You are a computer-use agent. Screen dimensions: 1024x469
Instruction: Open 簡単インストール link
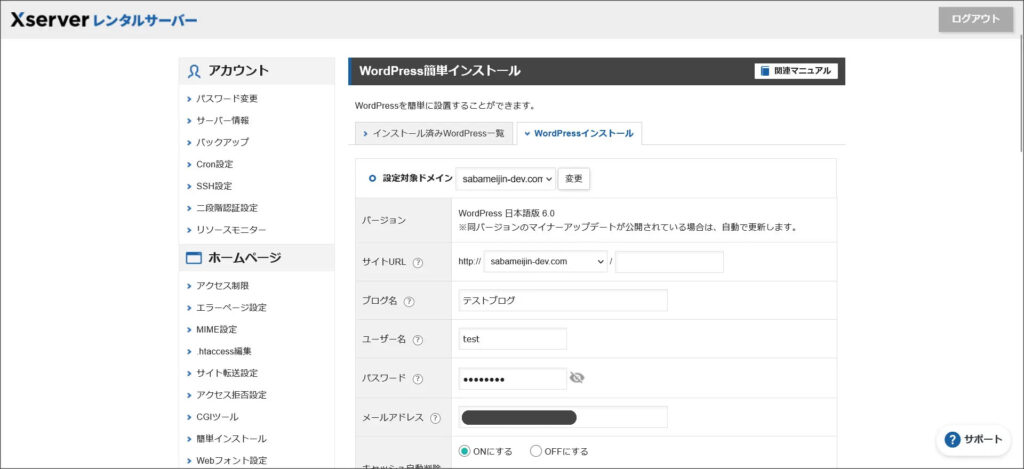click(x=231, y=438)
